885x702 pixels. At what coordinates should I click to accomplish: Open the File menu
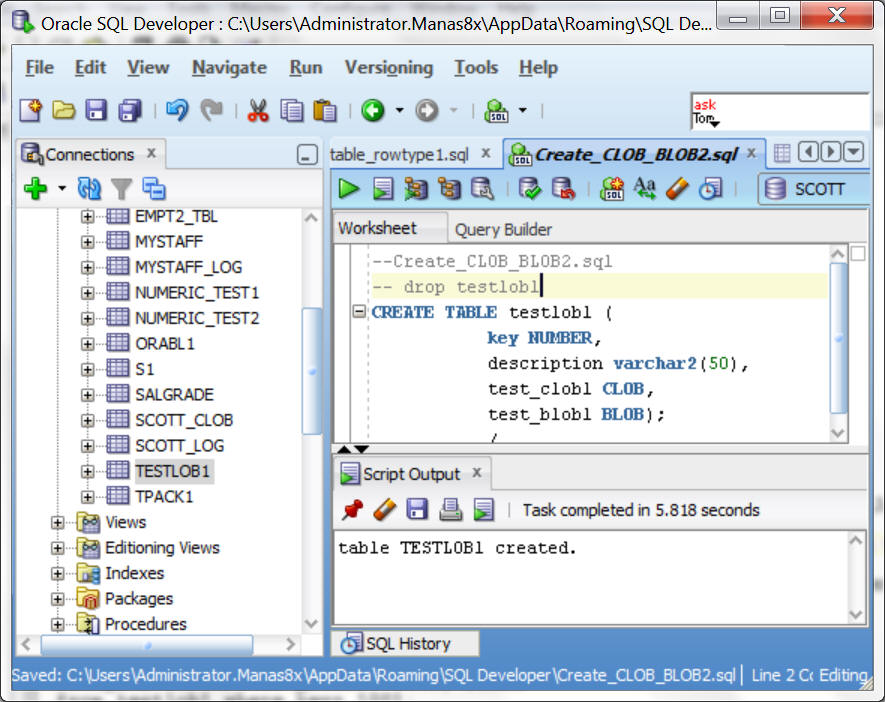(40, 68)
